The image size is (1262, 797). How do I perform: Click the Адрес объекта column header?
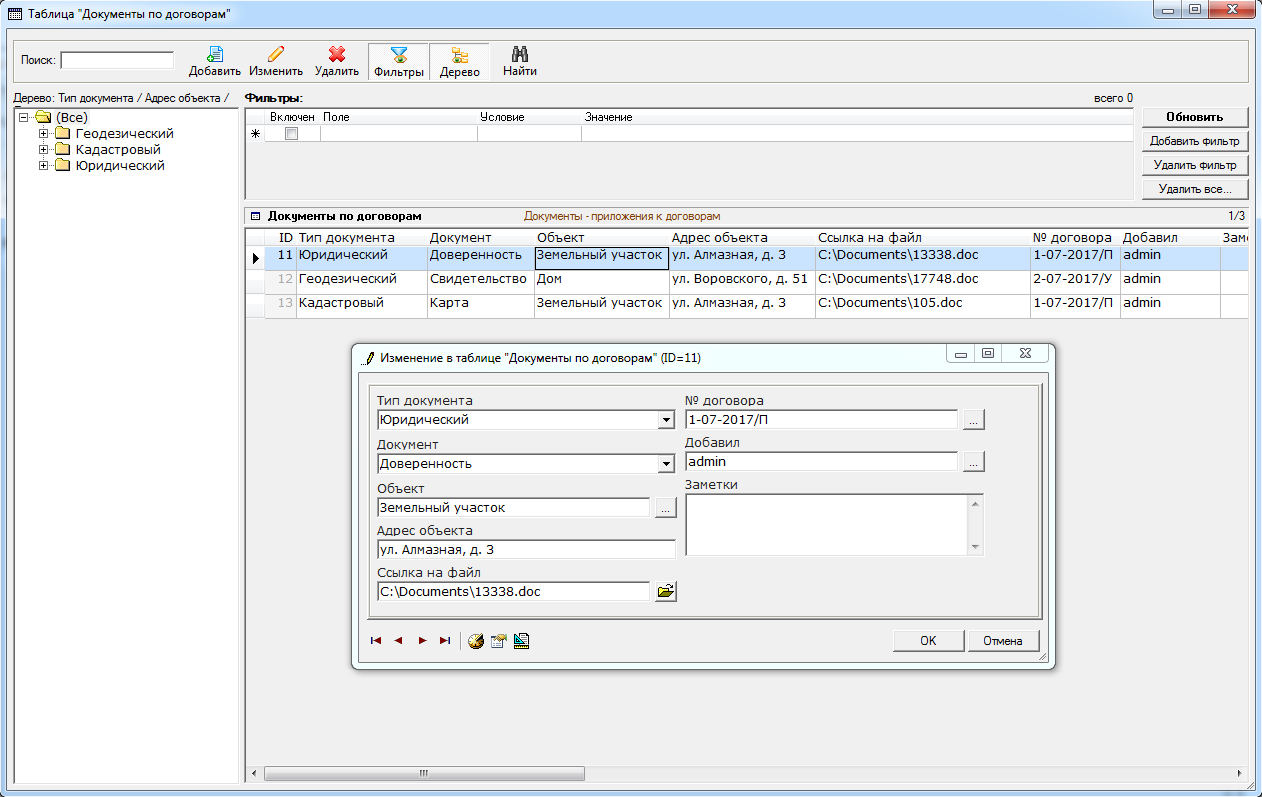tap(719, 238)
